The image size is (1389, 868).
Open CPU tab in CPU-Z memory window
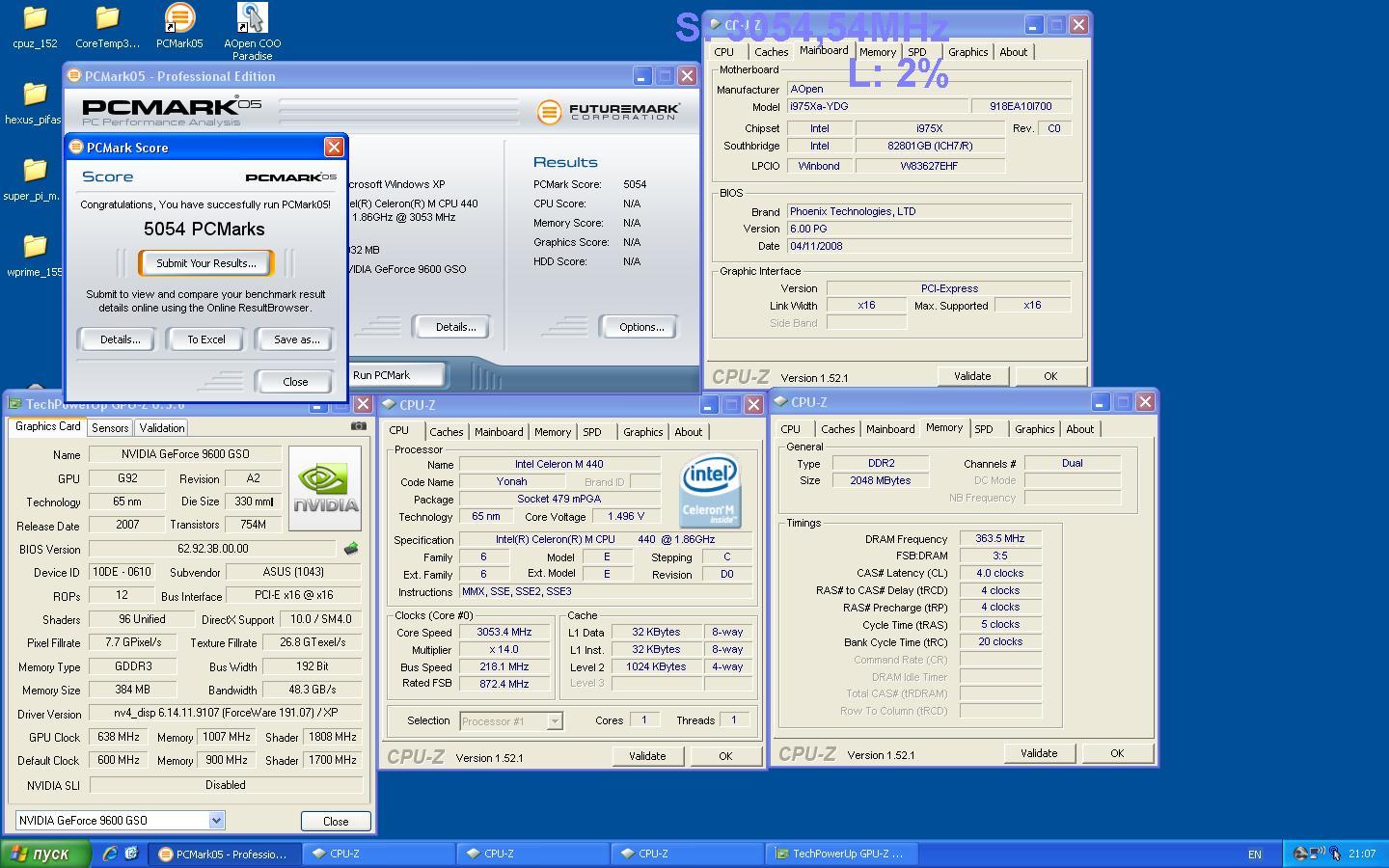coord(791,429)
